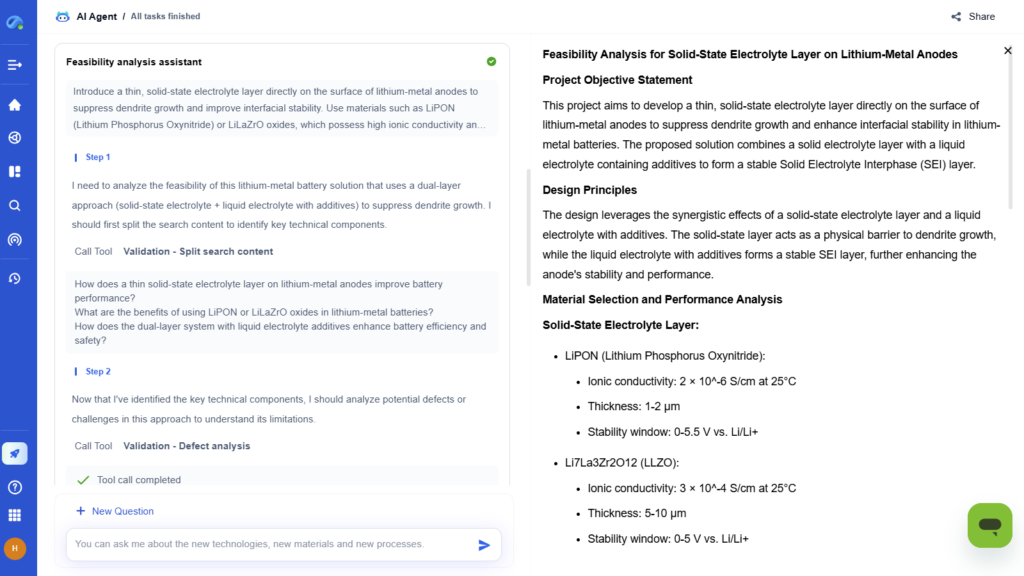
Task: Select the highlighted rocket icon in sidebar
Action: pos(14,453)
